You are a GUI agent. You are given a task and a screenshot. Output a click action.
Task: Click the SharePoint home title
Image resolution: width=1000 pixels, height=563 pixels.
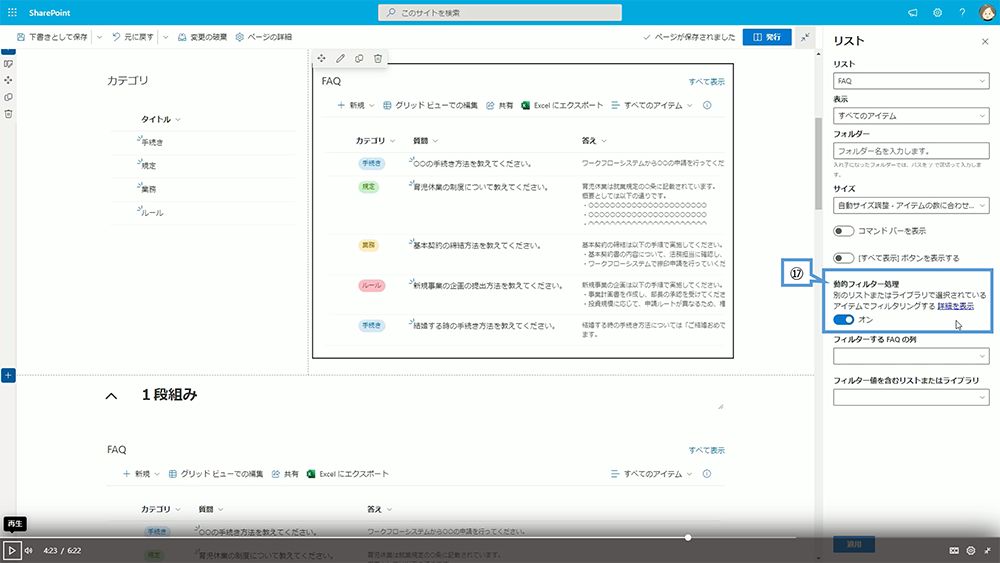[49, 13]
